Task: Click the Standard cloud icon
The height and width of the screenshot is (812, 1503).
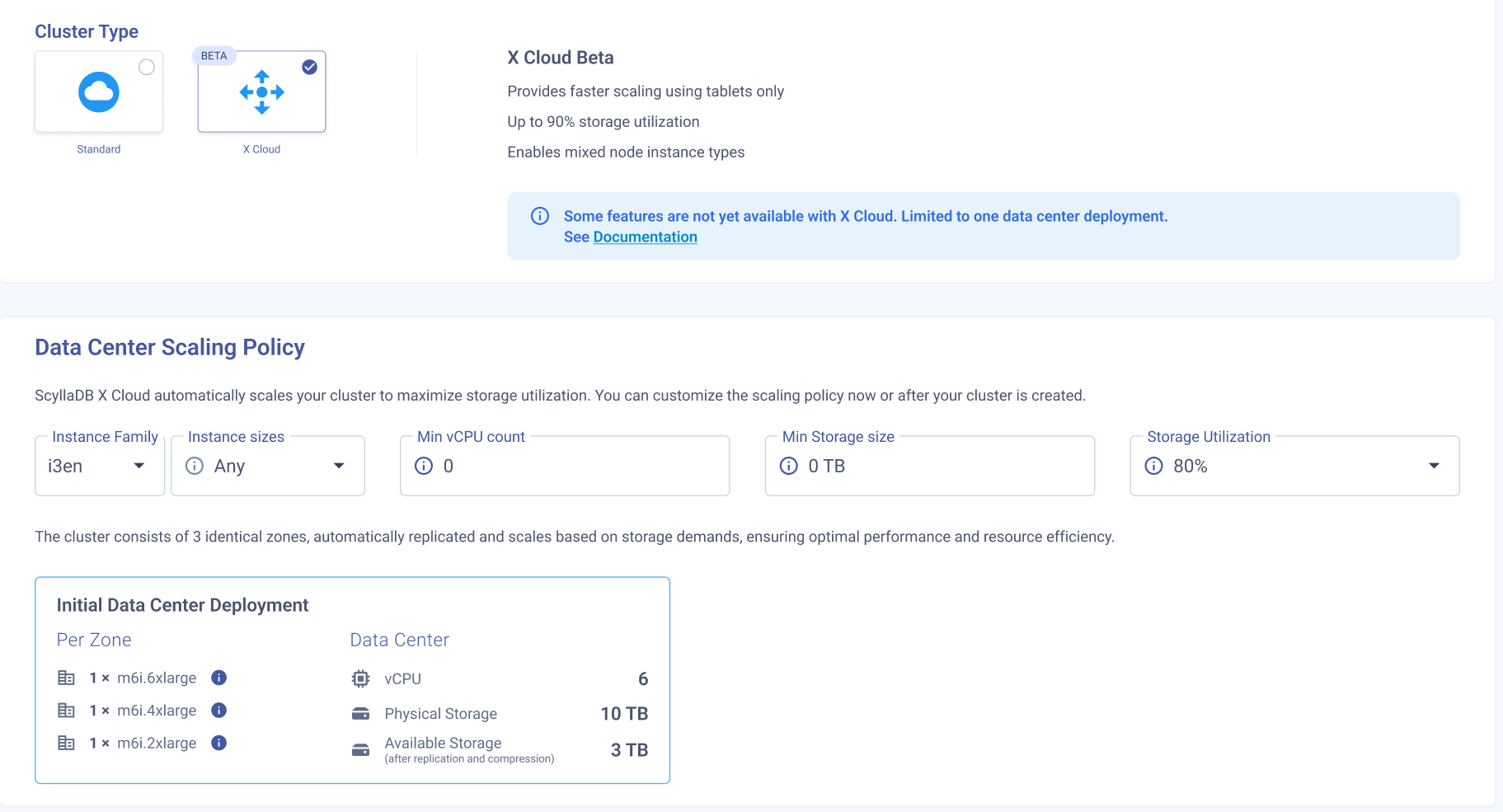Action: coord(99,92)
